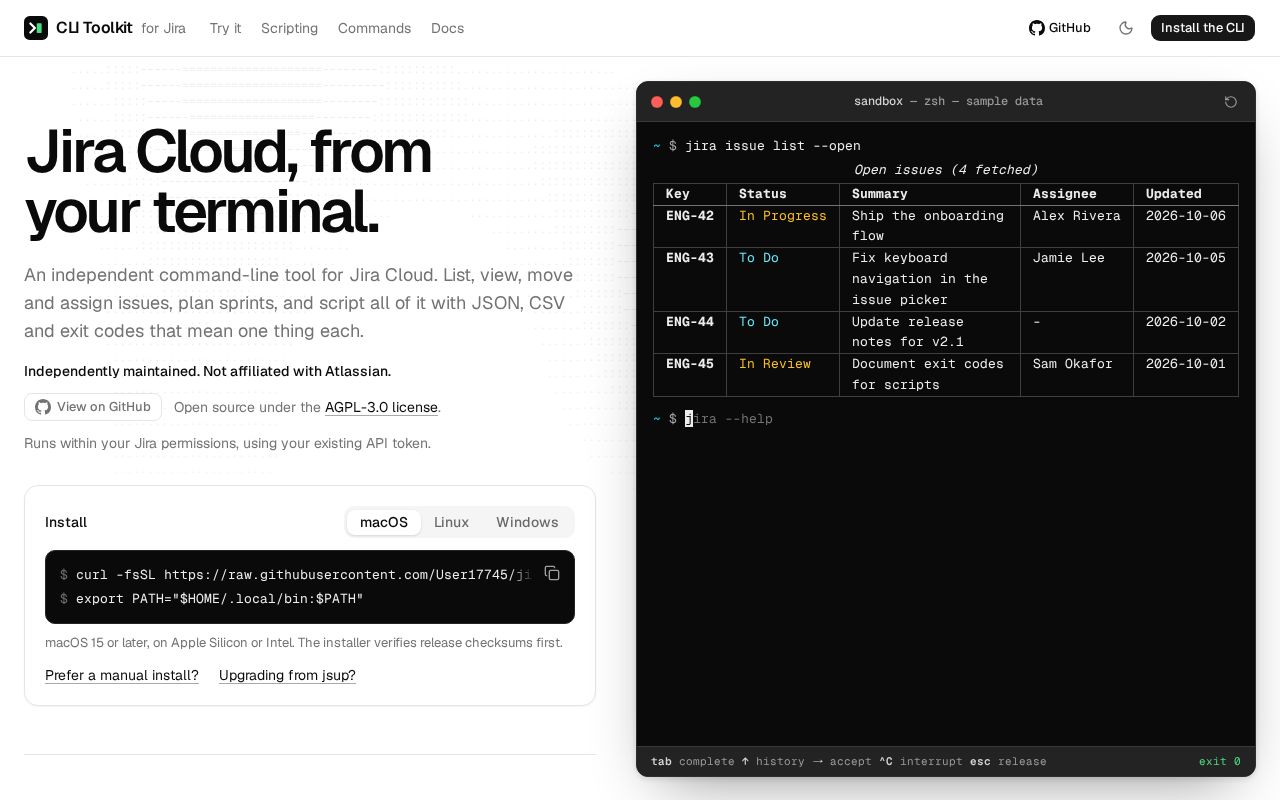This screenshot has height=800, width=1280.
Task: Click the green terminal window dot
Action: tap(695, 101)
